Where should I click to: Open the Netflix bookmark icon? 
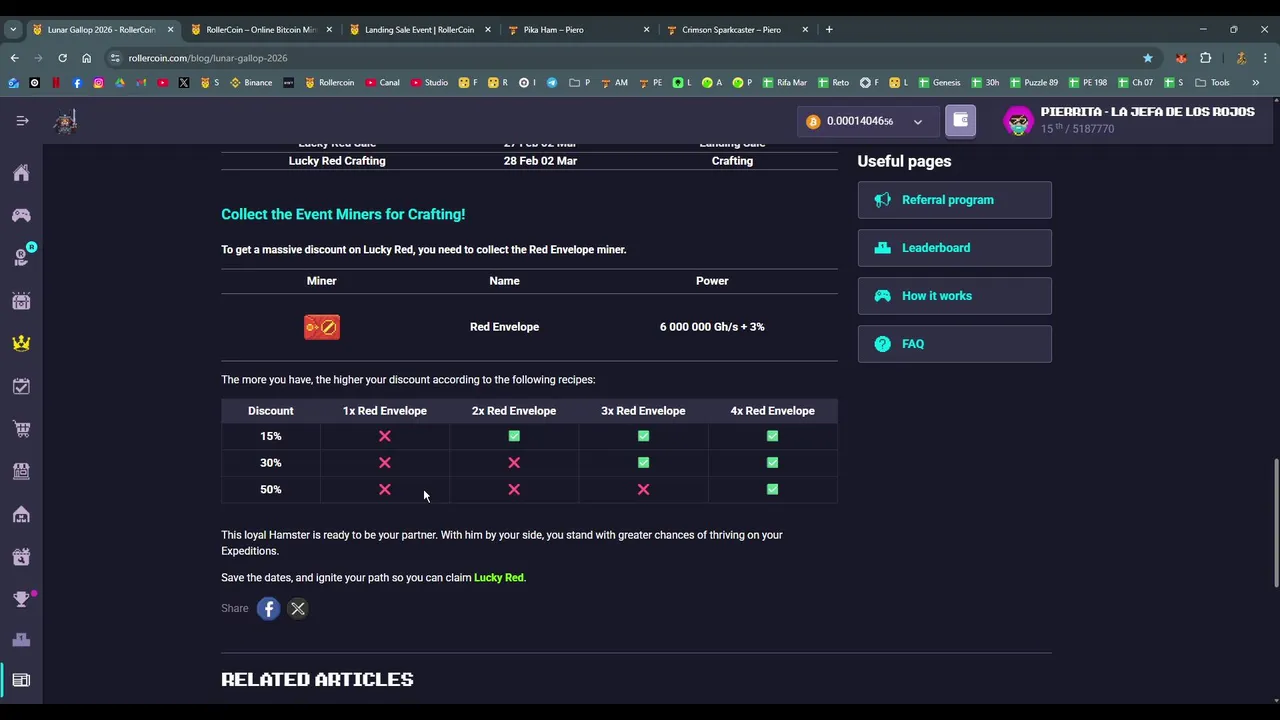[x=56, y=83]
